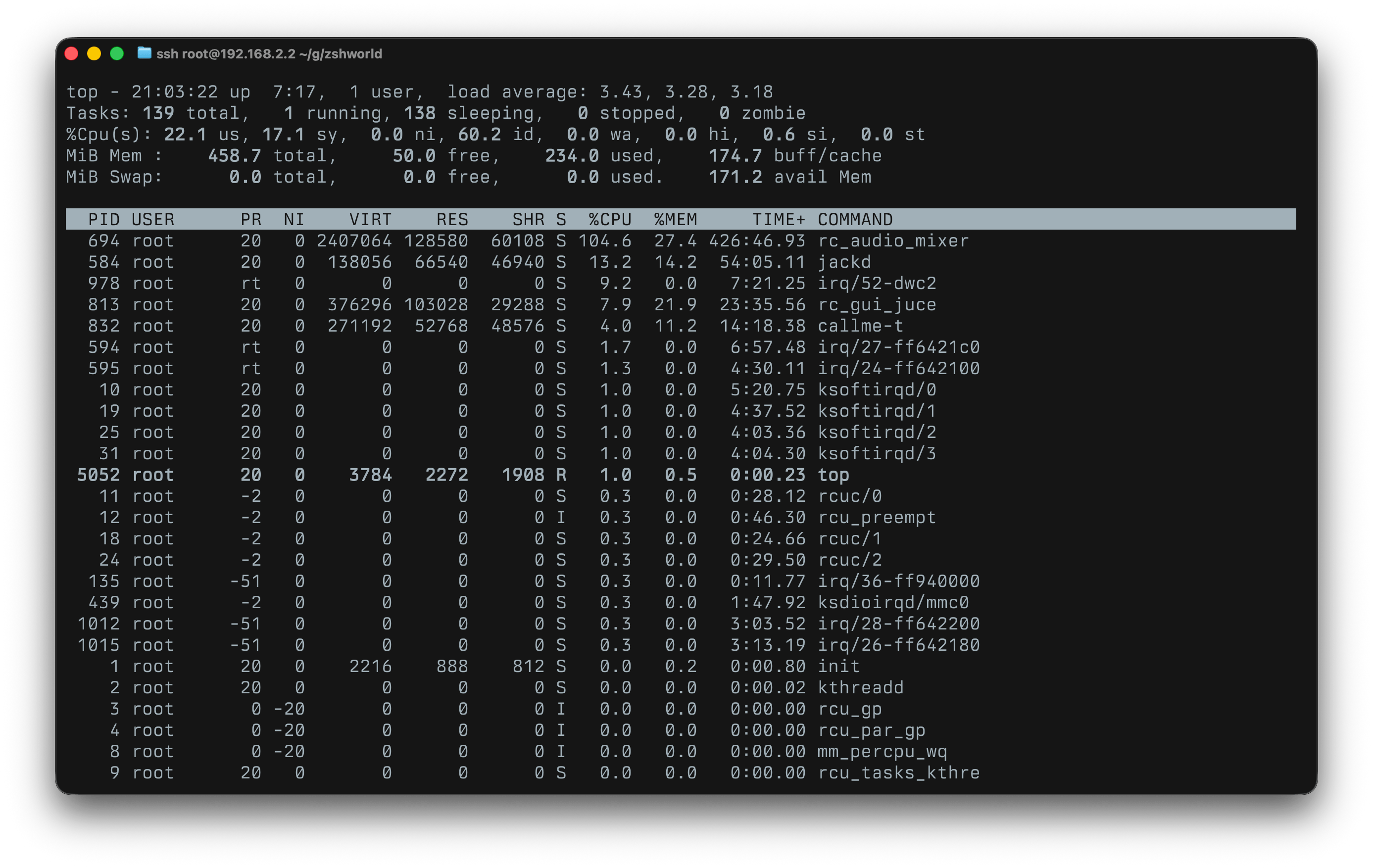1373x868 pixels.
Task: Click the folder icon in the title bar
Action: pos(144,53)
